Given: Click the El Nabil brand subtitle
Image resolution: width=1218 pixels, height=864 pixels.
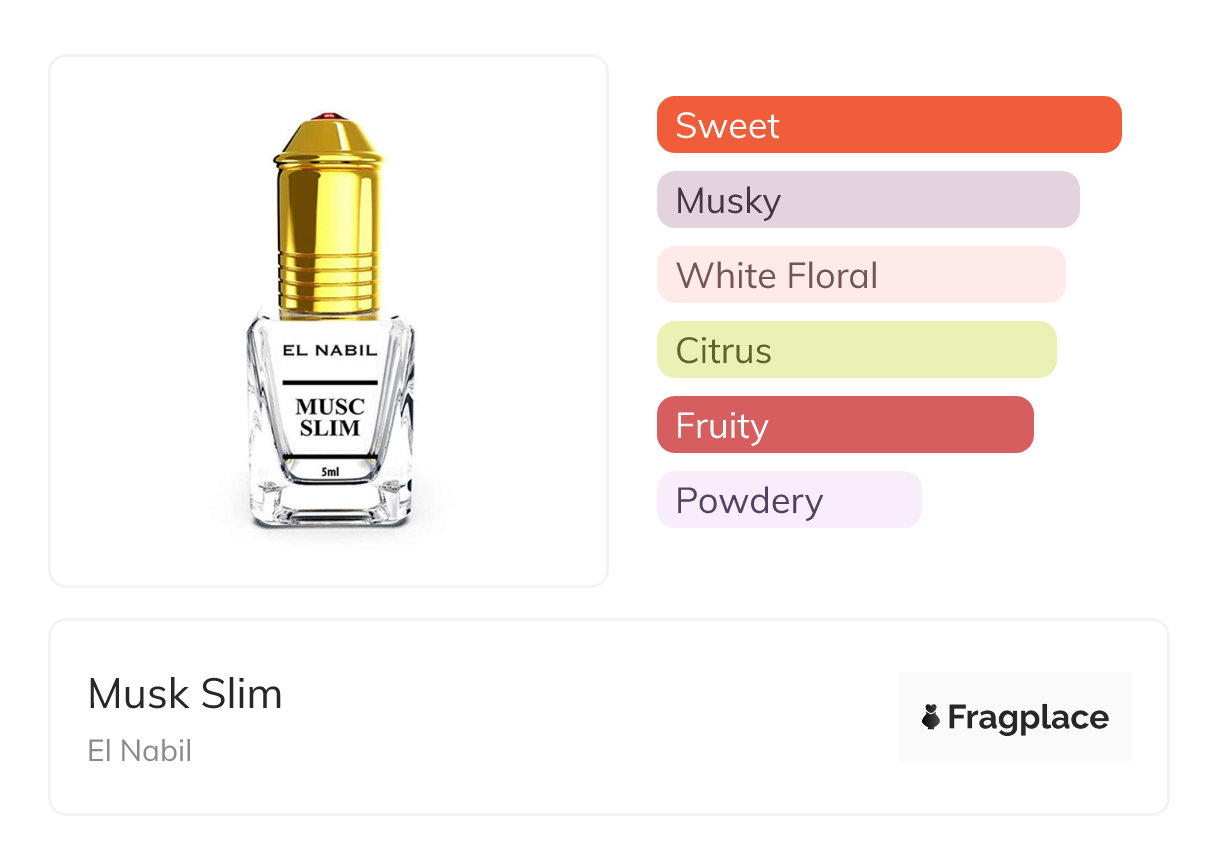Looking at the screenshot, I should click(x=140, y=751).
